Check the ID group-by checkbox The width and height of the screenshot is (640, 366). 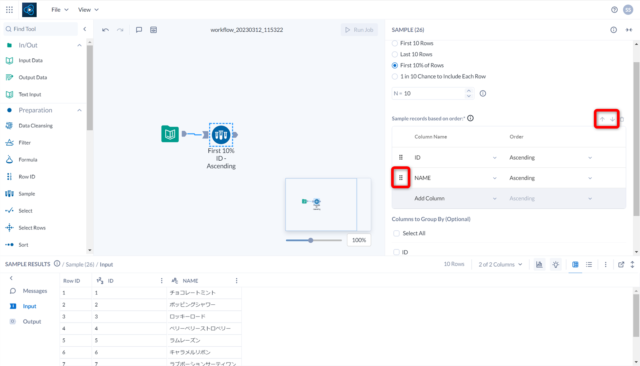tap(396, 252)
